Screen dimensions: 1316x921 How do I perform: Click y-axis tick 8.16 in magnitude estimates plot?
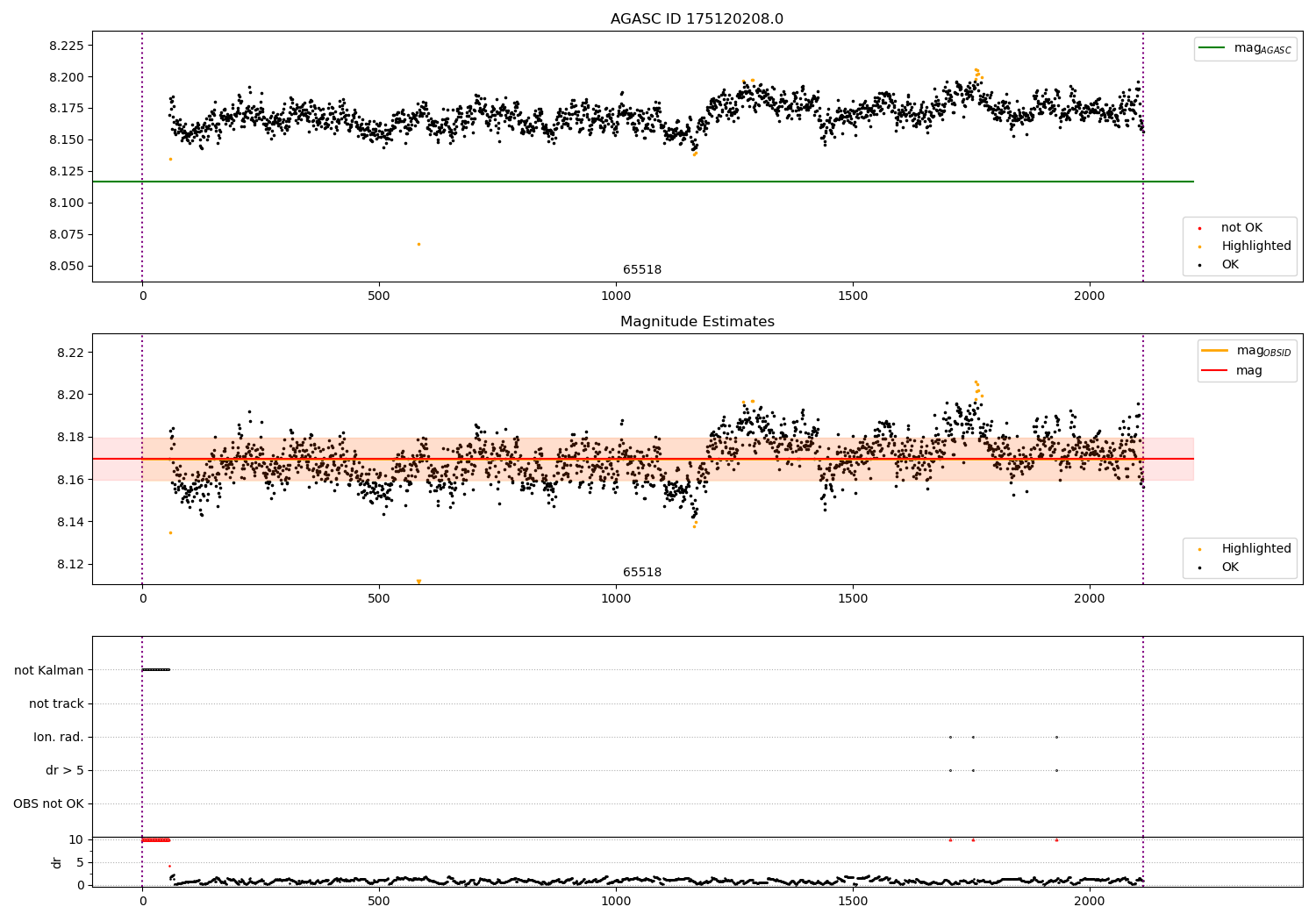(x=70, y=480)
